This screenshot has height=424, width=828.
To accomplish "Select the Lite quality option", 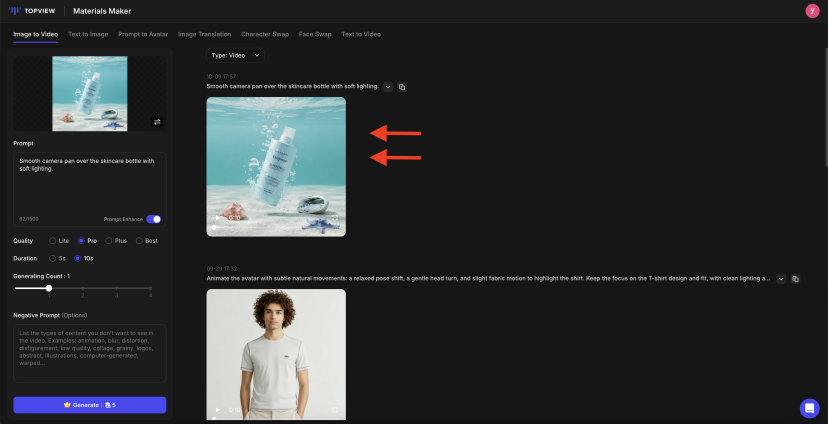I will tap(52, 241).
